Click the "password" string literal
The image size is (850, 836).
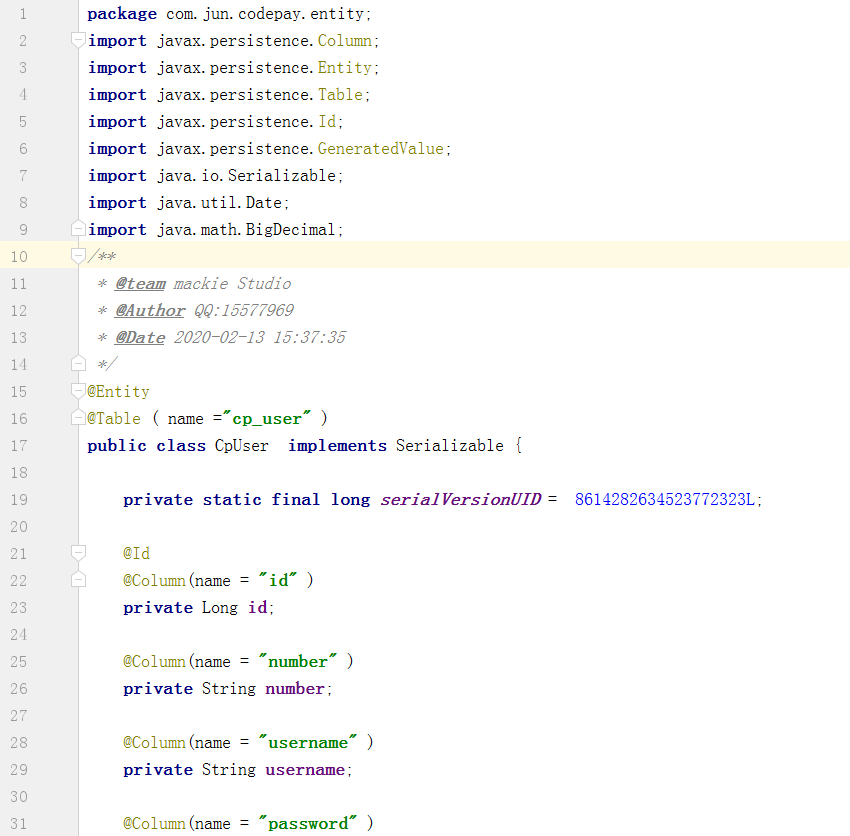coord(308,824)
